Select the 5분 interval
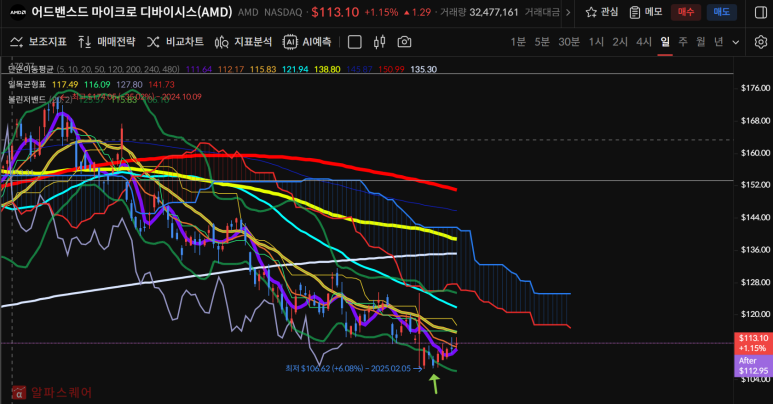This screenshot has width=773, height=404. pyautogui.click(x=542, y=42)
